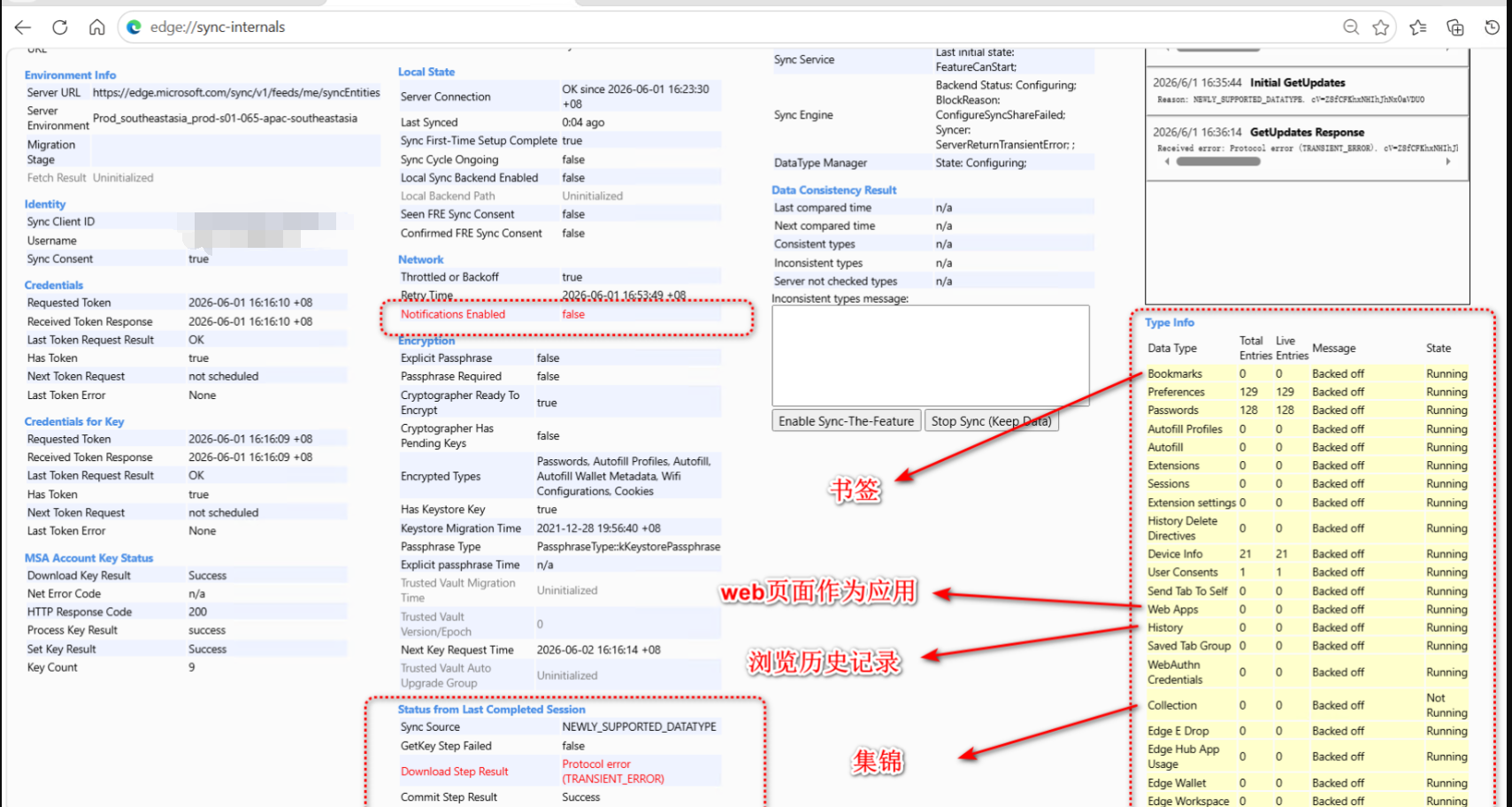Open the favorites list icon
This screenshot has width=1512, height=807.
click(1418, 27)
